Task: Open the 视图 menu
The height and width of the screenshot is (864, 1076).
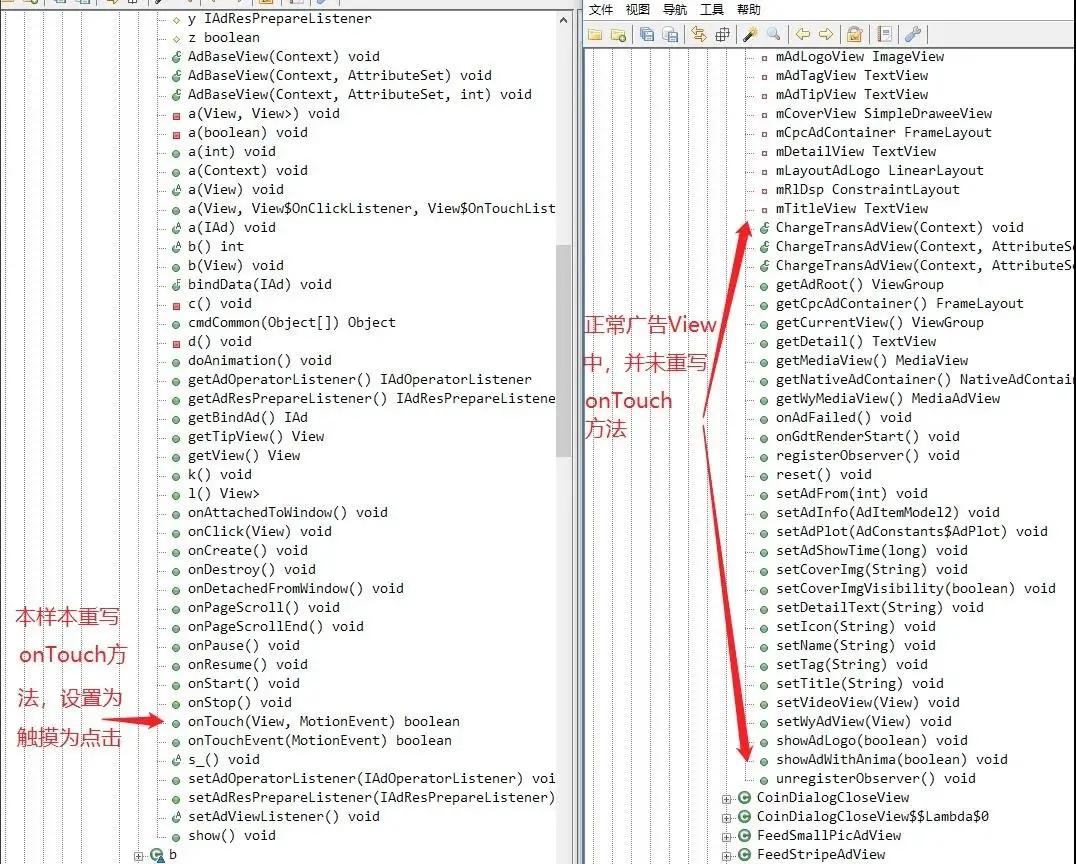Action: pyautogui.click(x=638, y=9)
